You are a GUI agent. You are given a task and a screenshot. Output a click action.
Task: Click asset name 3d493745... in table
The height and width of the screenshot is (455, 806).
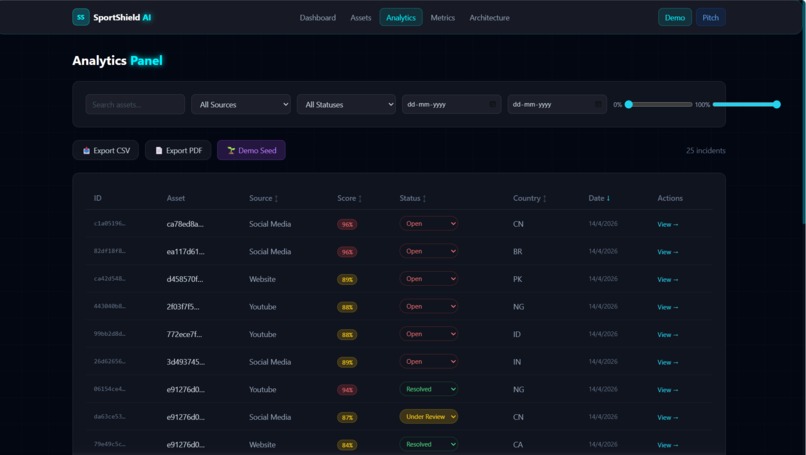186,362
